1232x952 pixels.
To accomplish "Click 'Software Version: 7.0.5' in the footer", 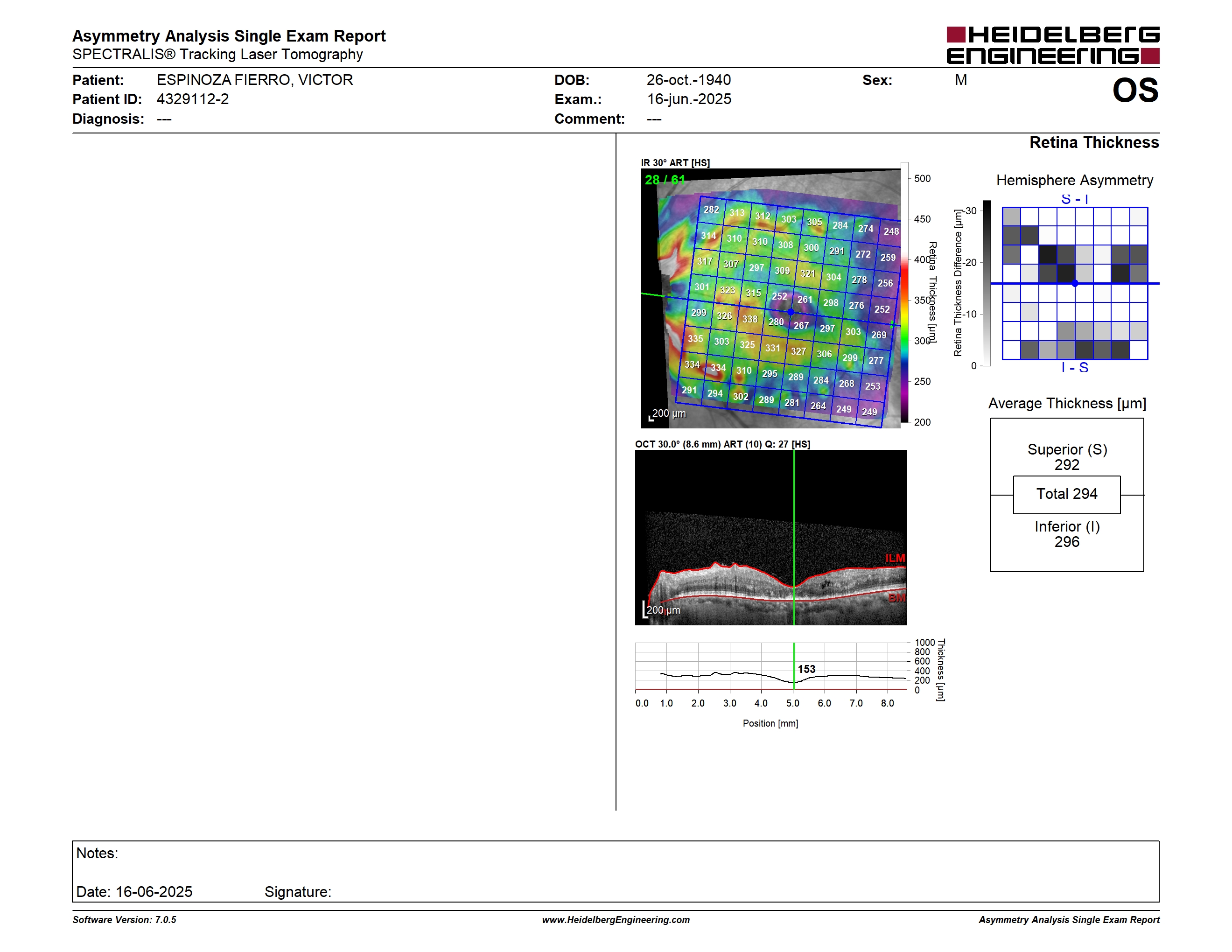I will pyautogui.click(x=124, y=920).
